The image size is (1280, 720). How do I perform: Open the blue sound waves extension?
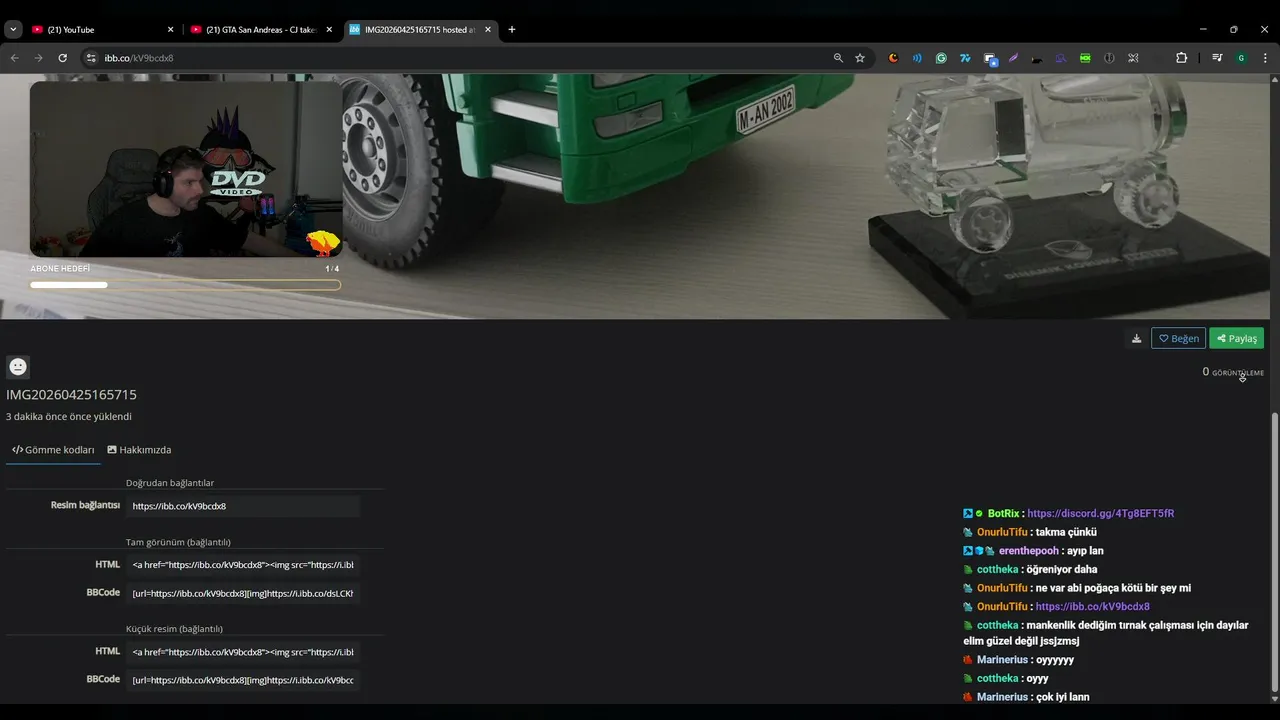point(917,58)
